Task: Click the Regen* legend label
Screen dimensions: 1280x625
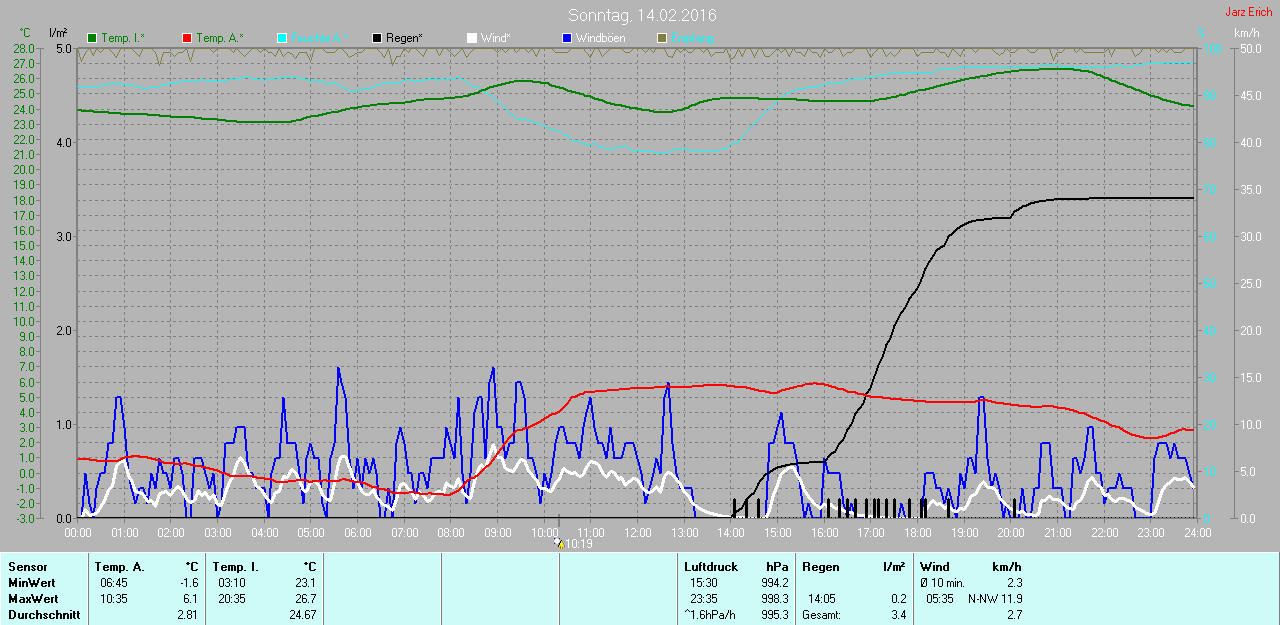Action: pos(404,38)
